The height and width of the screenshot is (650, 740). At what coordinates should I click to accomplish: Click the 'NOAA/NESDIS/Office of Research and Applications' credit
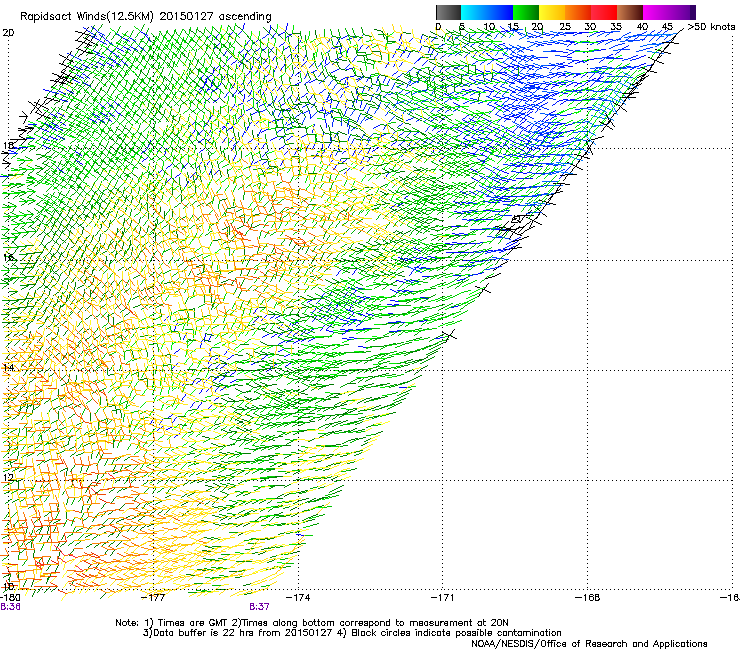coord(589,644)
